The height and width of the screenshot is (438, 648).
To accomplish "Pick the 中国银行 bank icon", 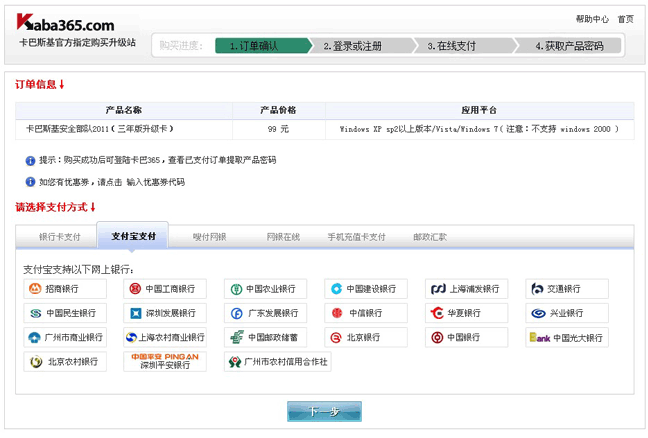I will (x=466, y=338).
